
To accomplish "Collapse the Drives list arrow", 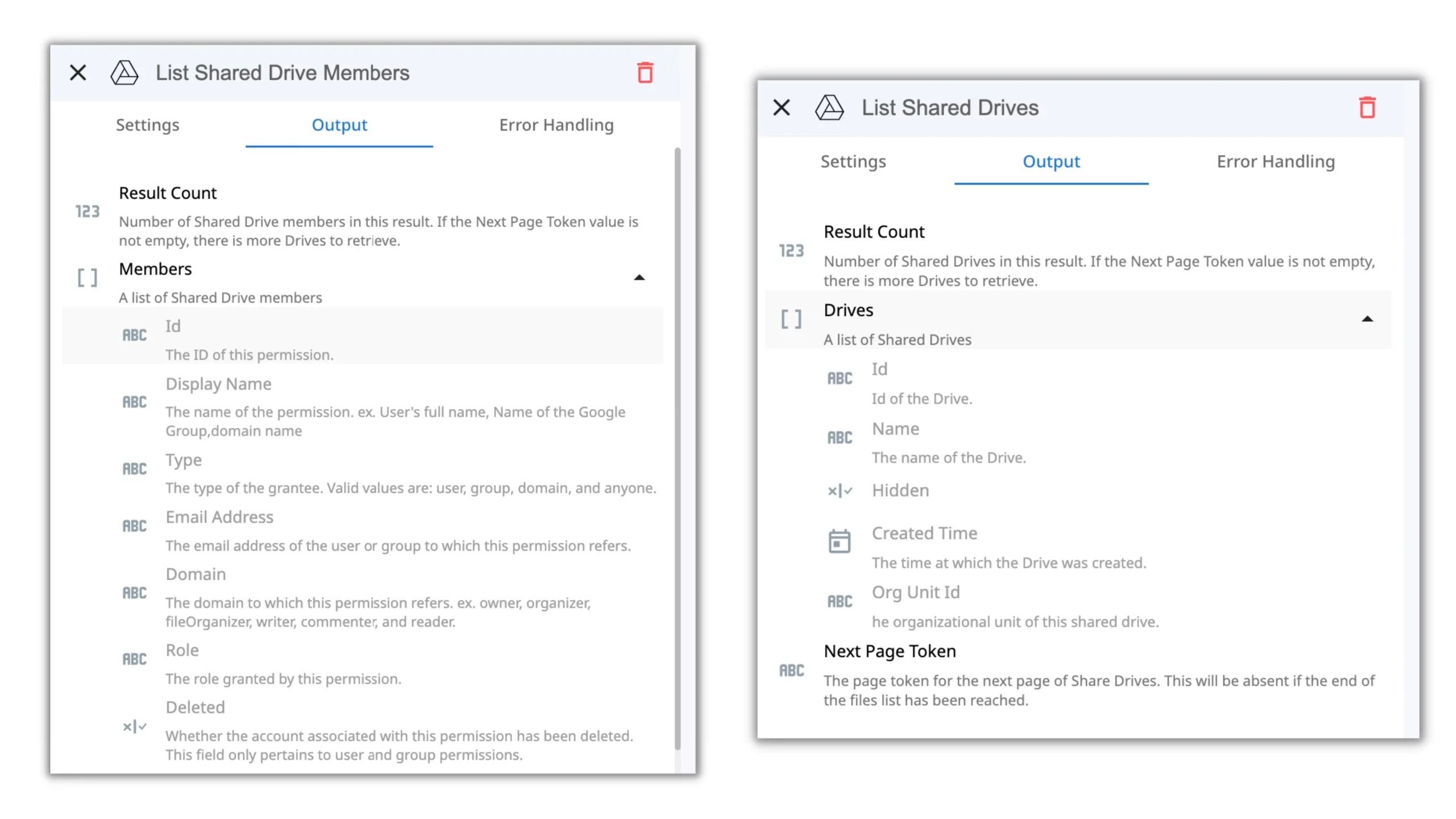I will point(1367,319).
